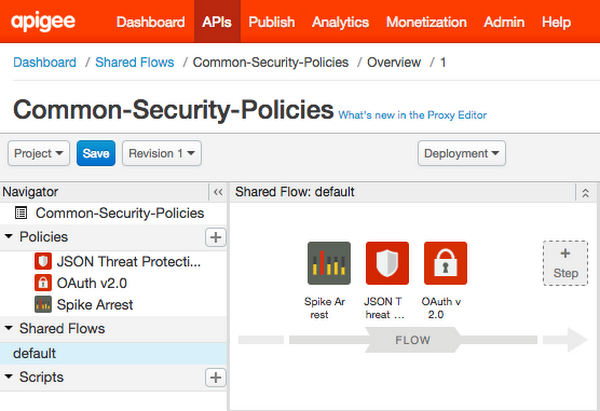Open What's new in the Proxy Editor link

tap(412, 115)
